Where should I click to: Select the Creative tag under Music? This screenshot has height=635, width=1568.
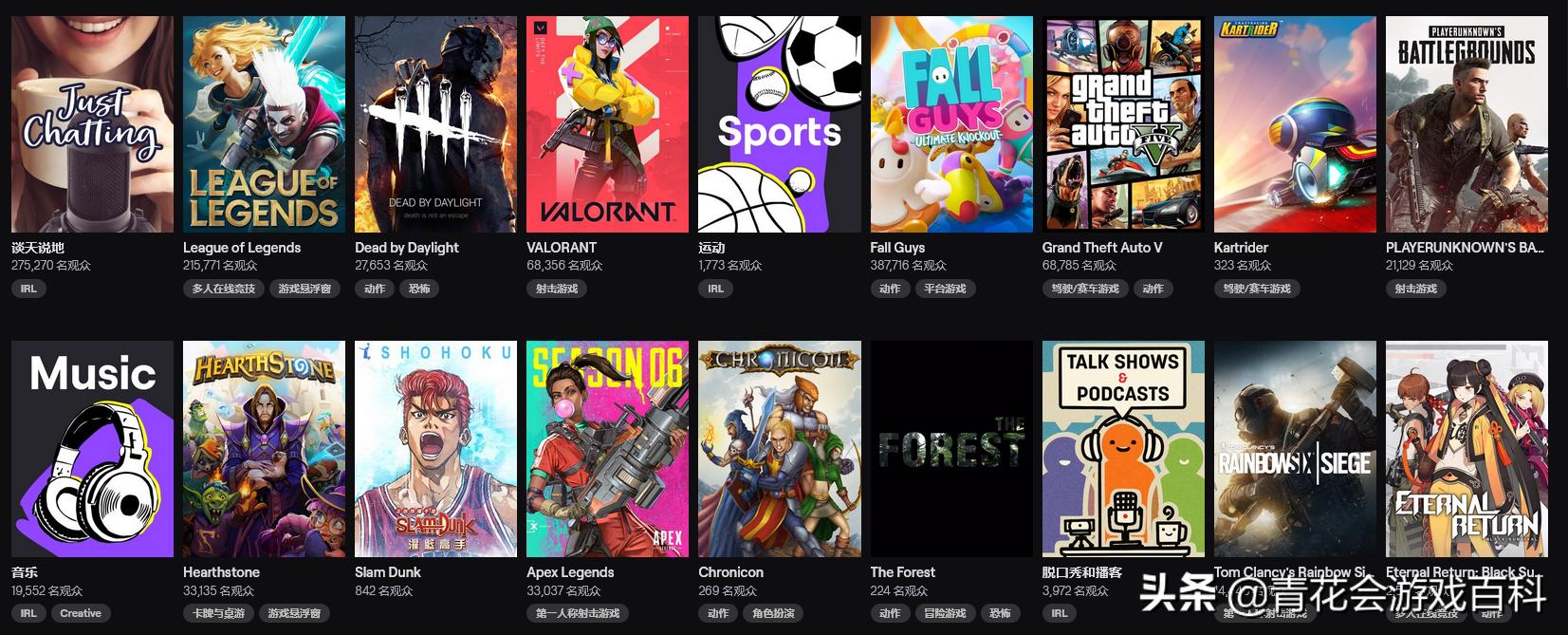pos(81,613)
